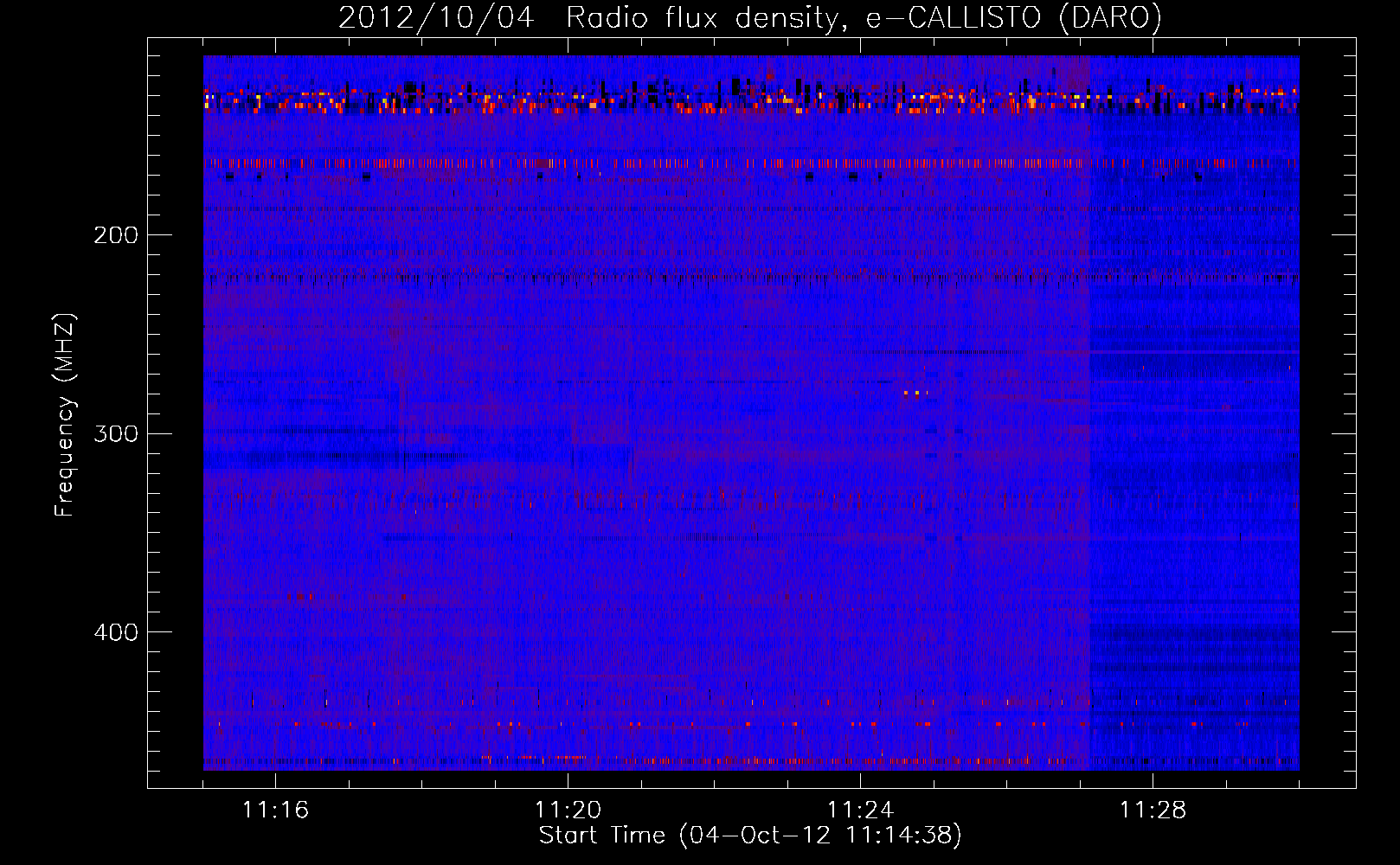This screenshot has height=865, width=1400.
Task: Click the 400 frequency tick label
Action: click(x=116, y=632)
